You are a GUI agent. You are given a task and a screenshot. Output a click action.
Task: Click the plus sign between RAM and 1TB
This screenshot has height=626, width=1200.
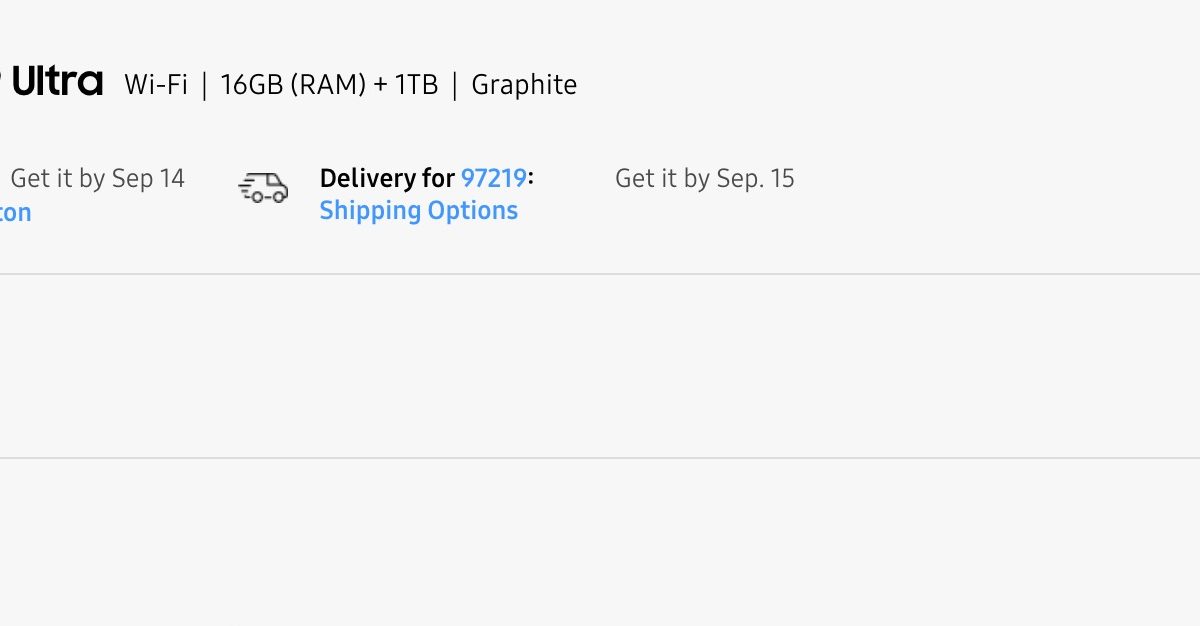(380, 86)
